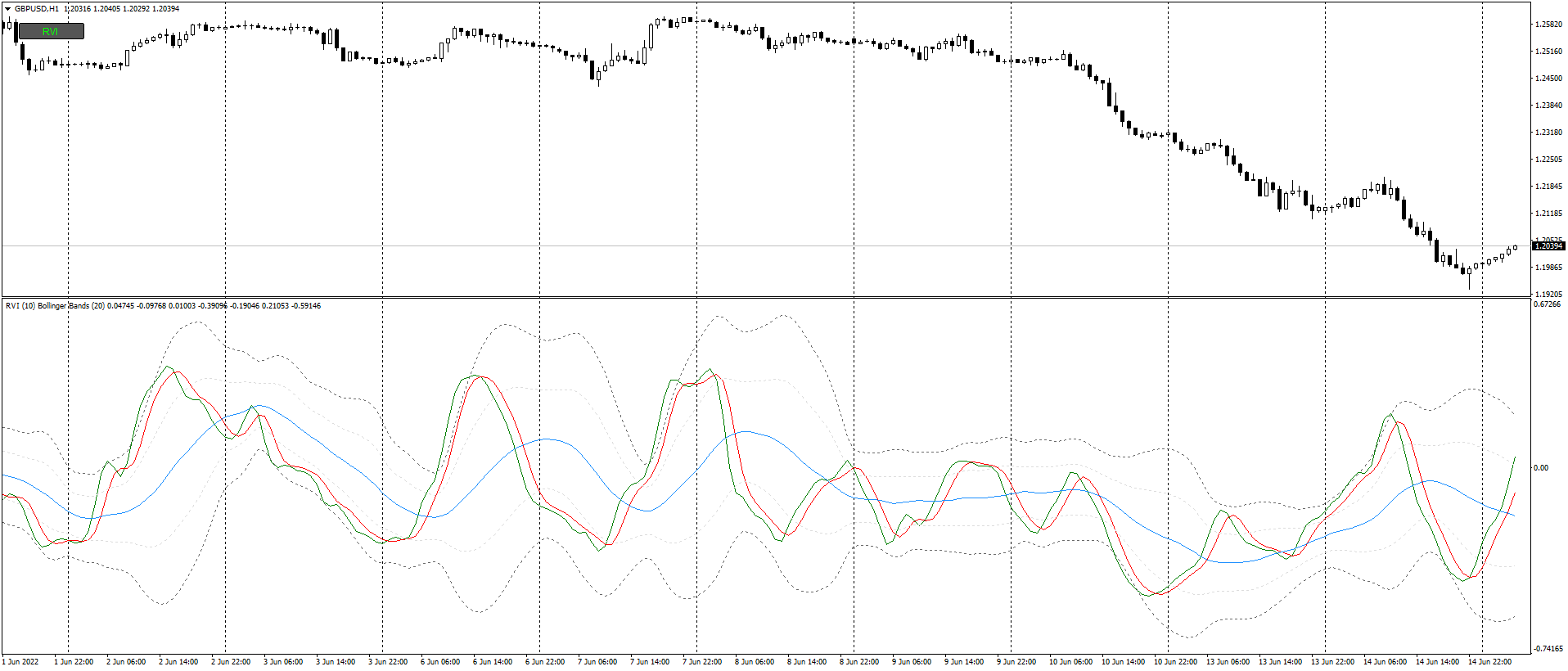Click the 13 Jun 06:00 time label
This screenshot has width=1568, height=671.
[1228, 662]
